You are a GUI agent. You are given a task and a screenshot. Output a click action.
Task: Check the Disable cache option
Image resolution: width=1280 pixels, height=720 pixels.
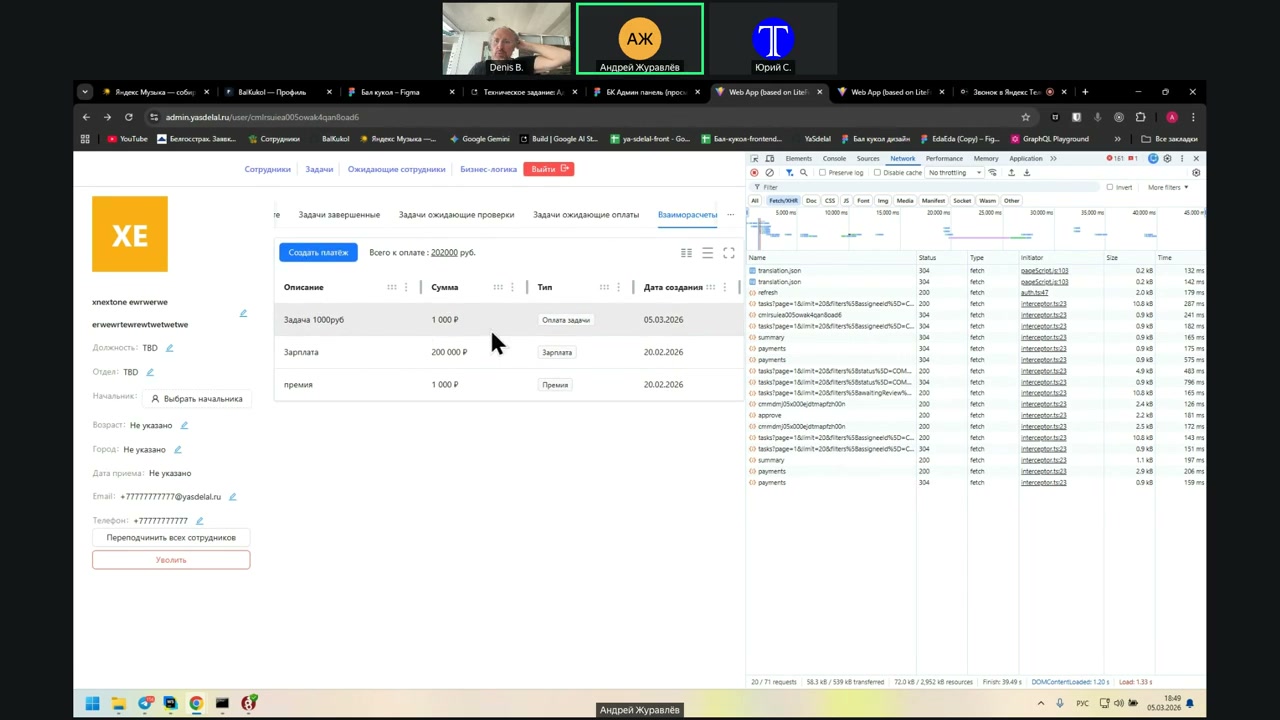coord(877,173)
